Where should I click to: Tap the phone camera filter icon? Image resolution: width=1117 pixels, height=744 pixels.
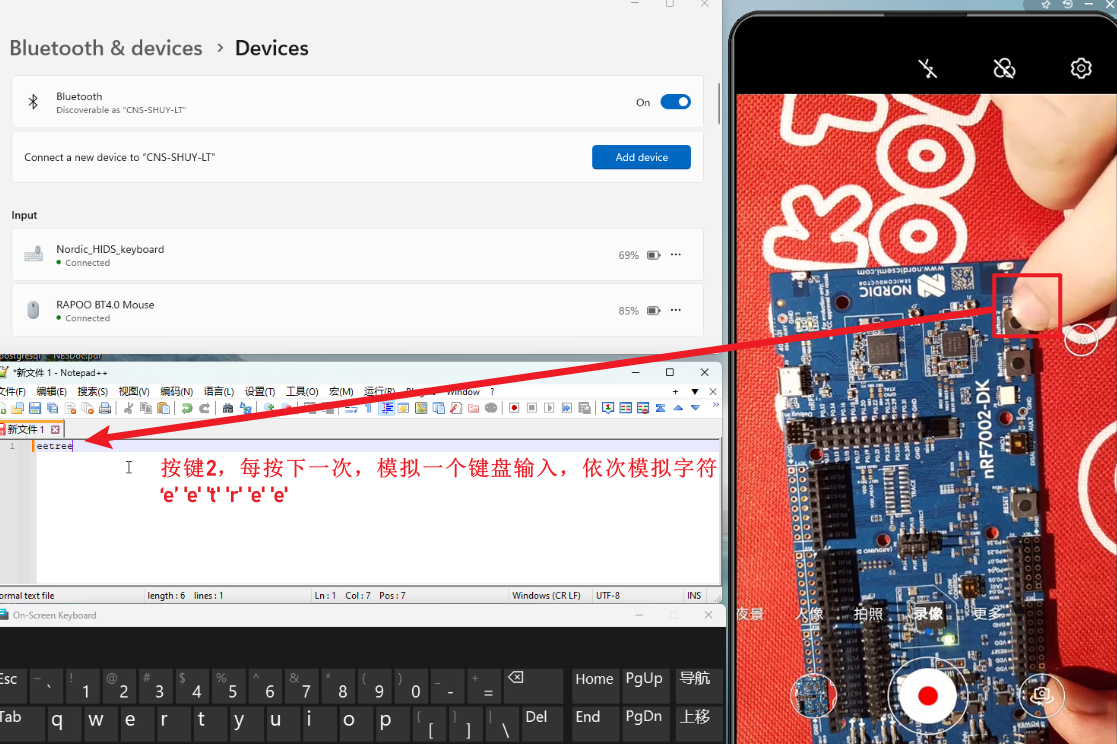(x=1004, y=68)
